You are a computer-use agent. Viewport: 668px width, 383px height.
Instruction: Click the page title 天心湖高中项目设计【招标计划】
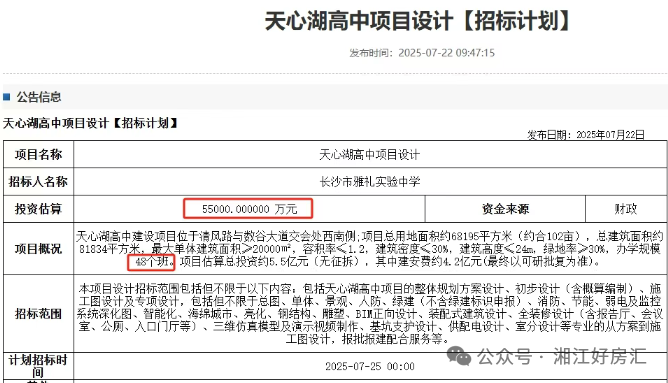click(417, 21)
